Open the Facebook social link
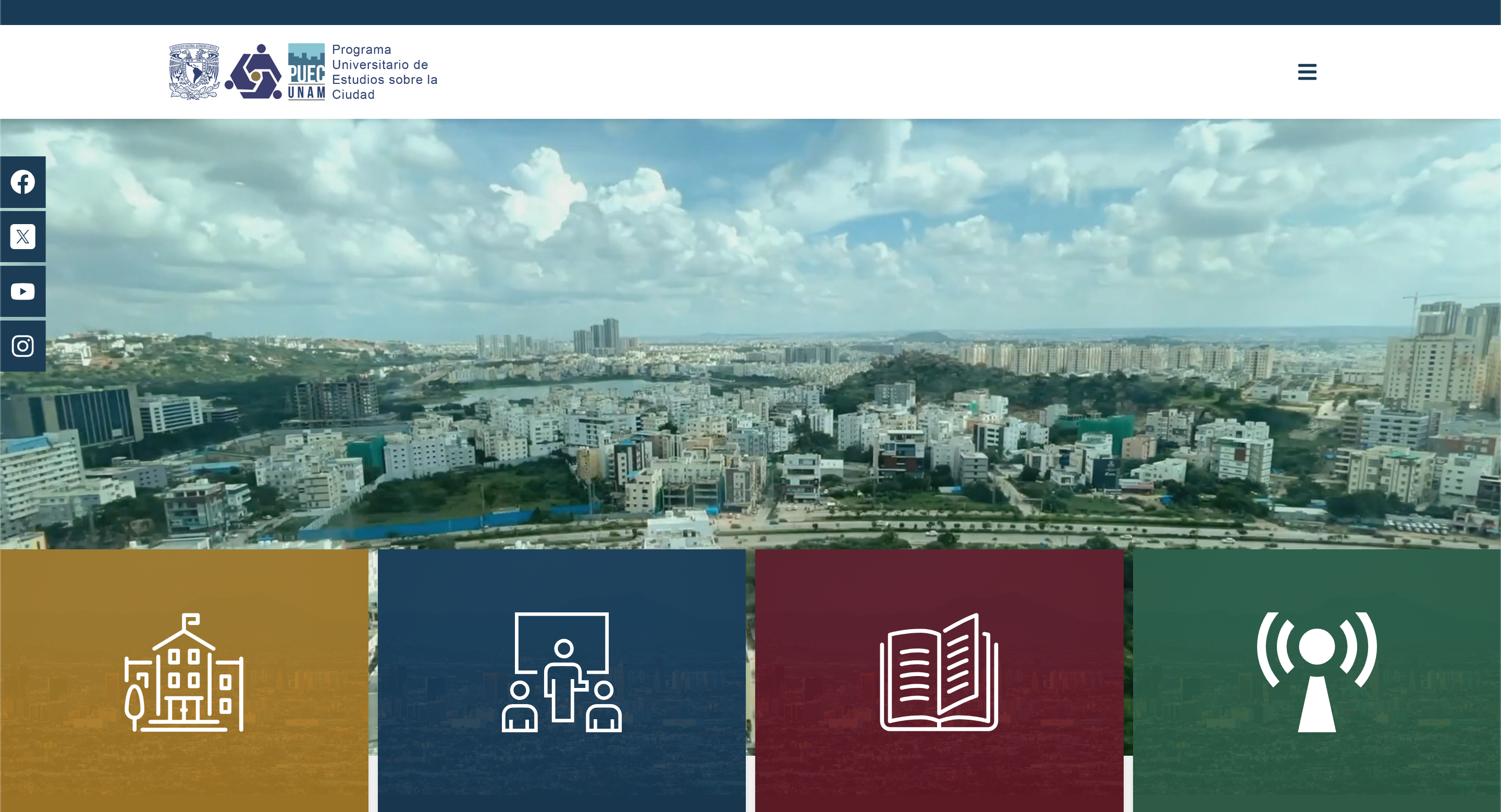The width and height of the screenshot is (1501, 812). [23, 182]
